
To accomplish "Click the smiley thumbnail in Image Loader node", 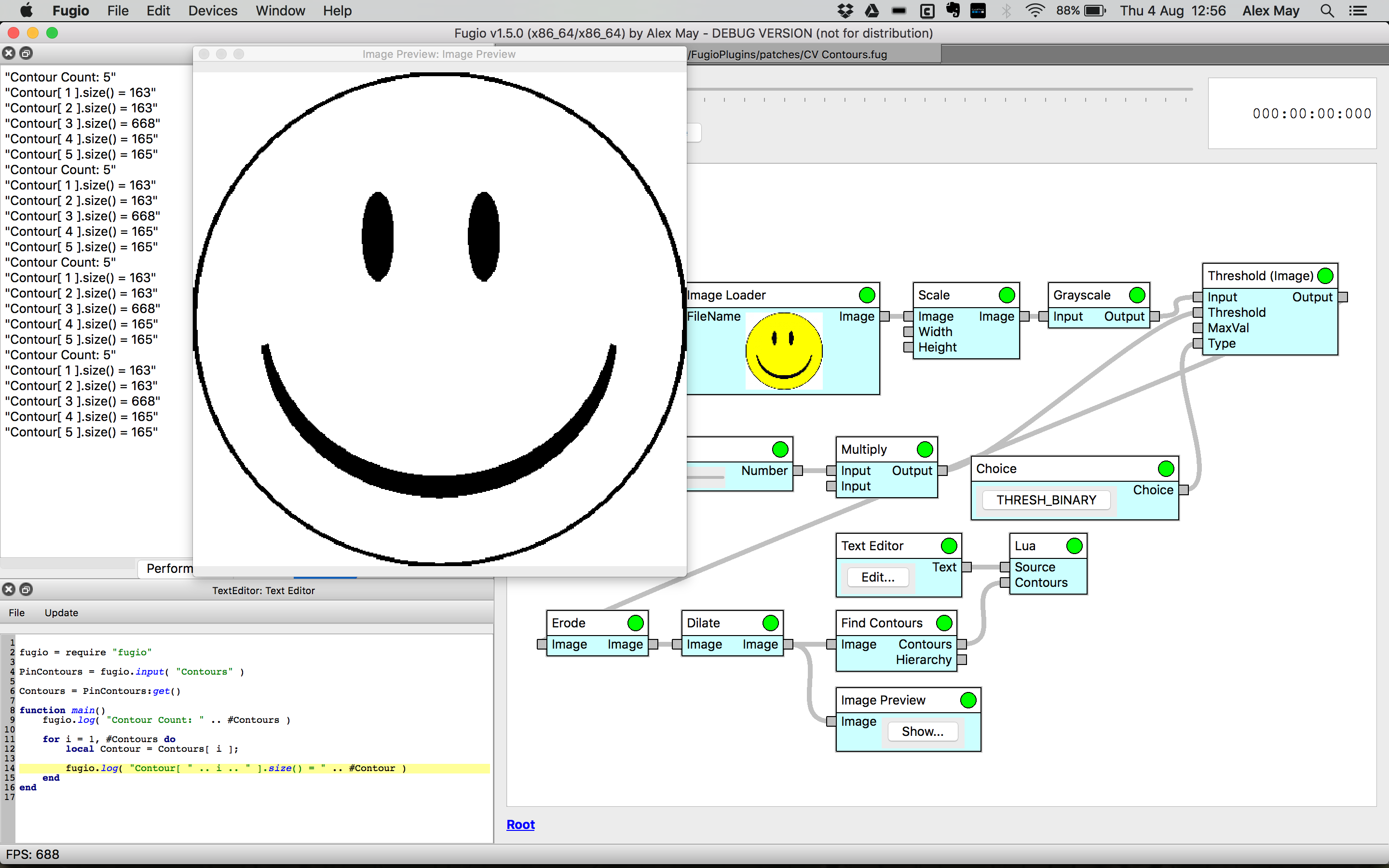I will point(783,351).
